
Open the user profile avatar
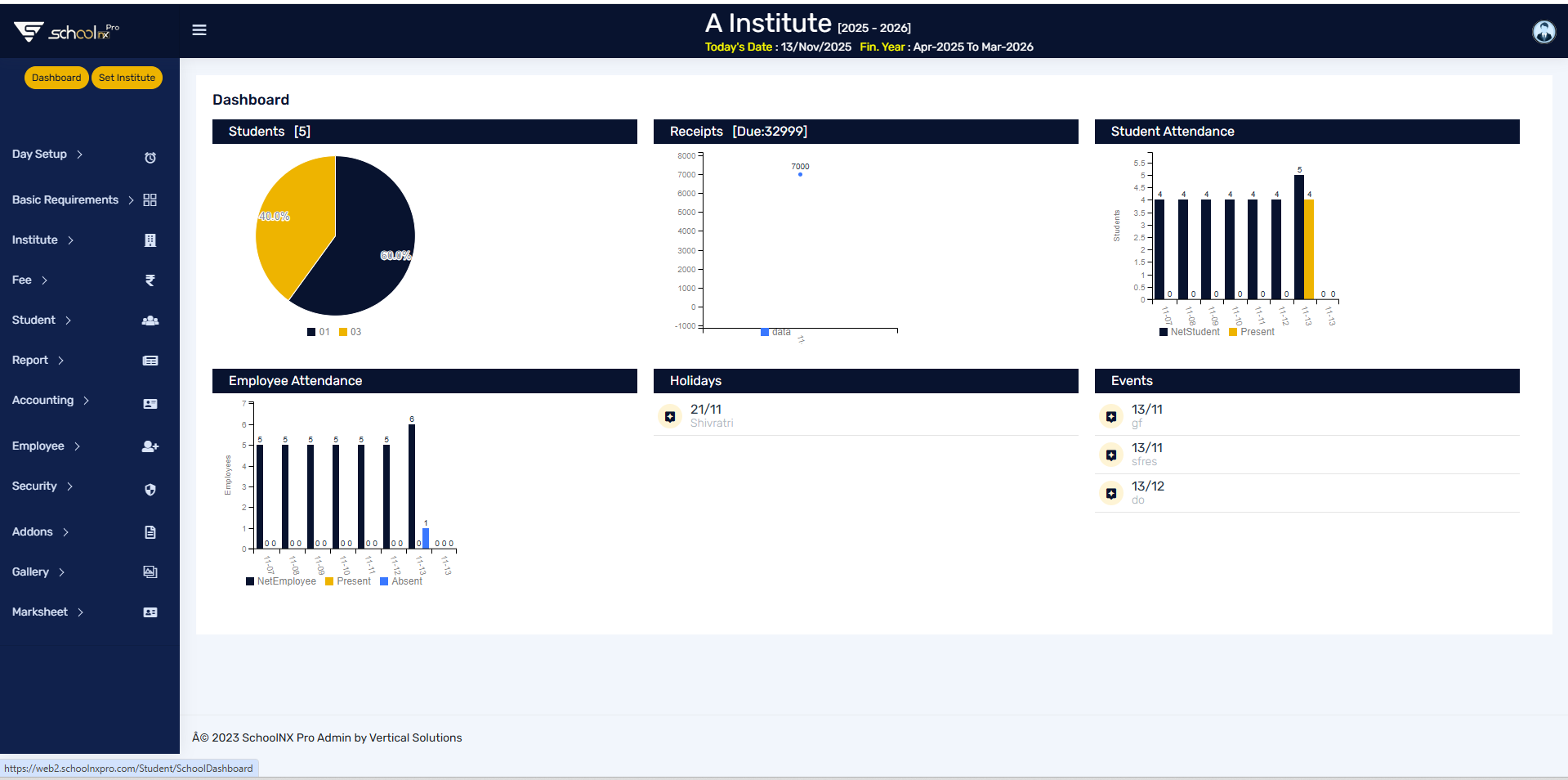click(1543, 31)
